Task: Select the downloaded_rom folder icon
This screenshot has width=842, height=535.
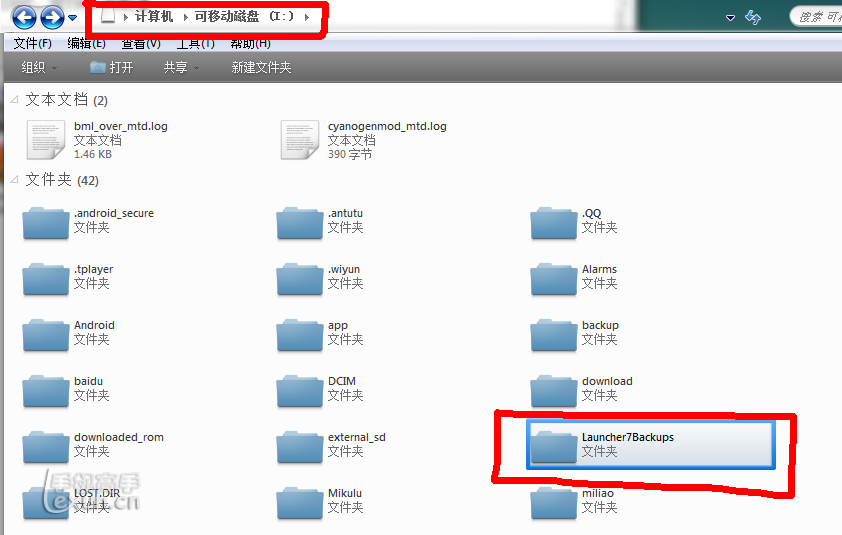Action: [46, 447]
